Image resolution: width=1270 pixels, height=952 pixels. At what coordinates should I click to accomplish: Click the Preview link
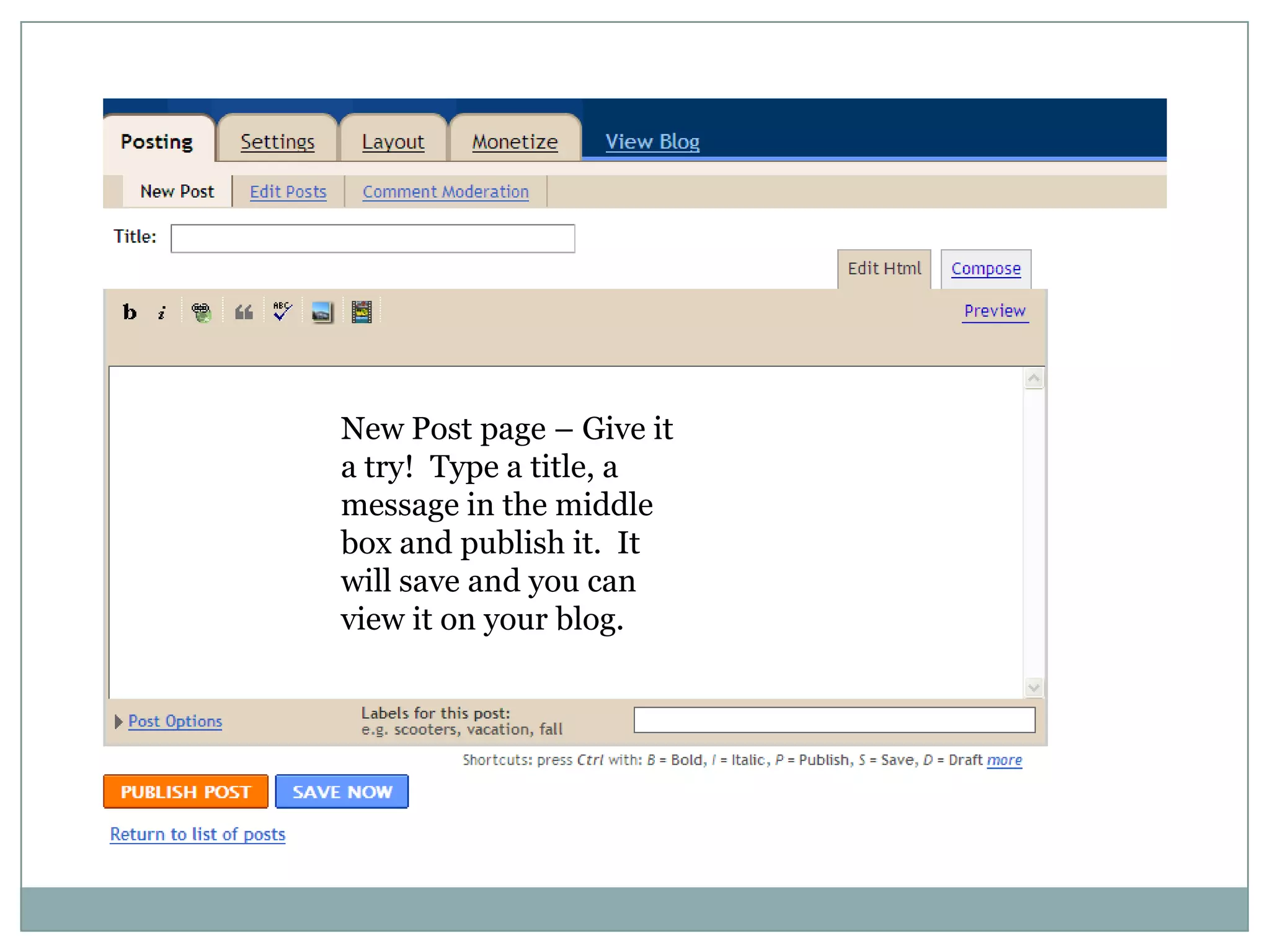(x=995, y=311)
